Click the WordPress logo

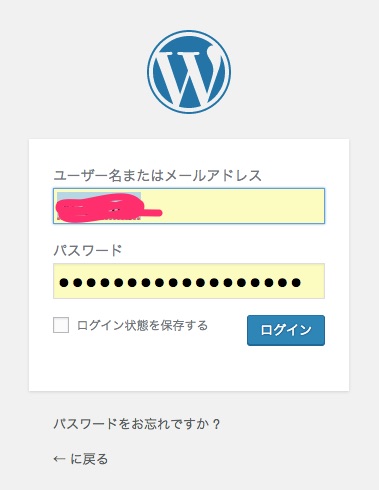189,72
